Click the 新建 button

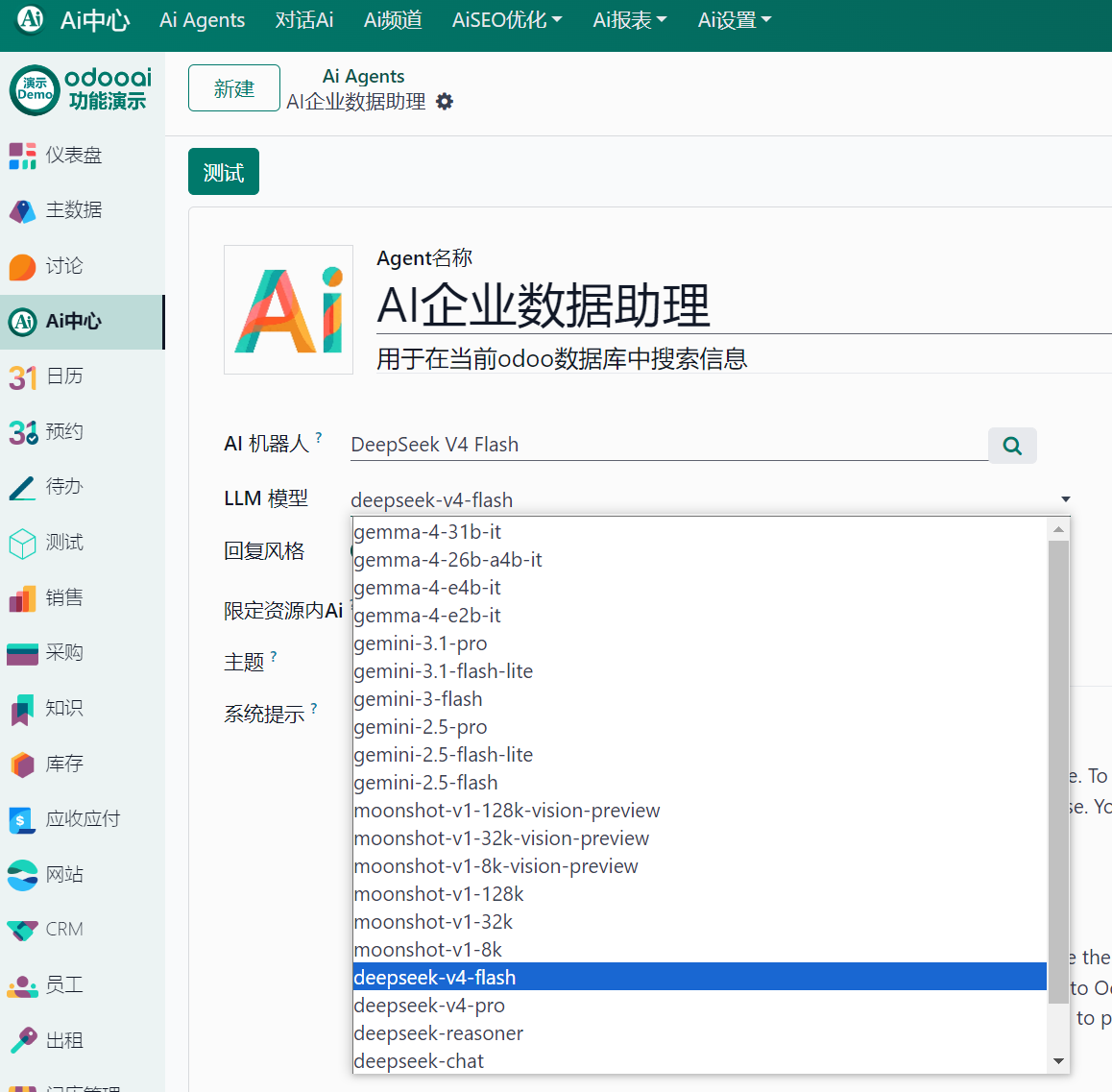tap(234, 88)
